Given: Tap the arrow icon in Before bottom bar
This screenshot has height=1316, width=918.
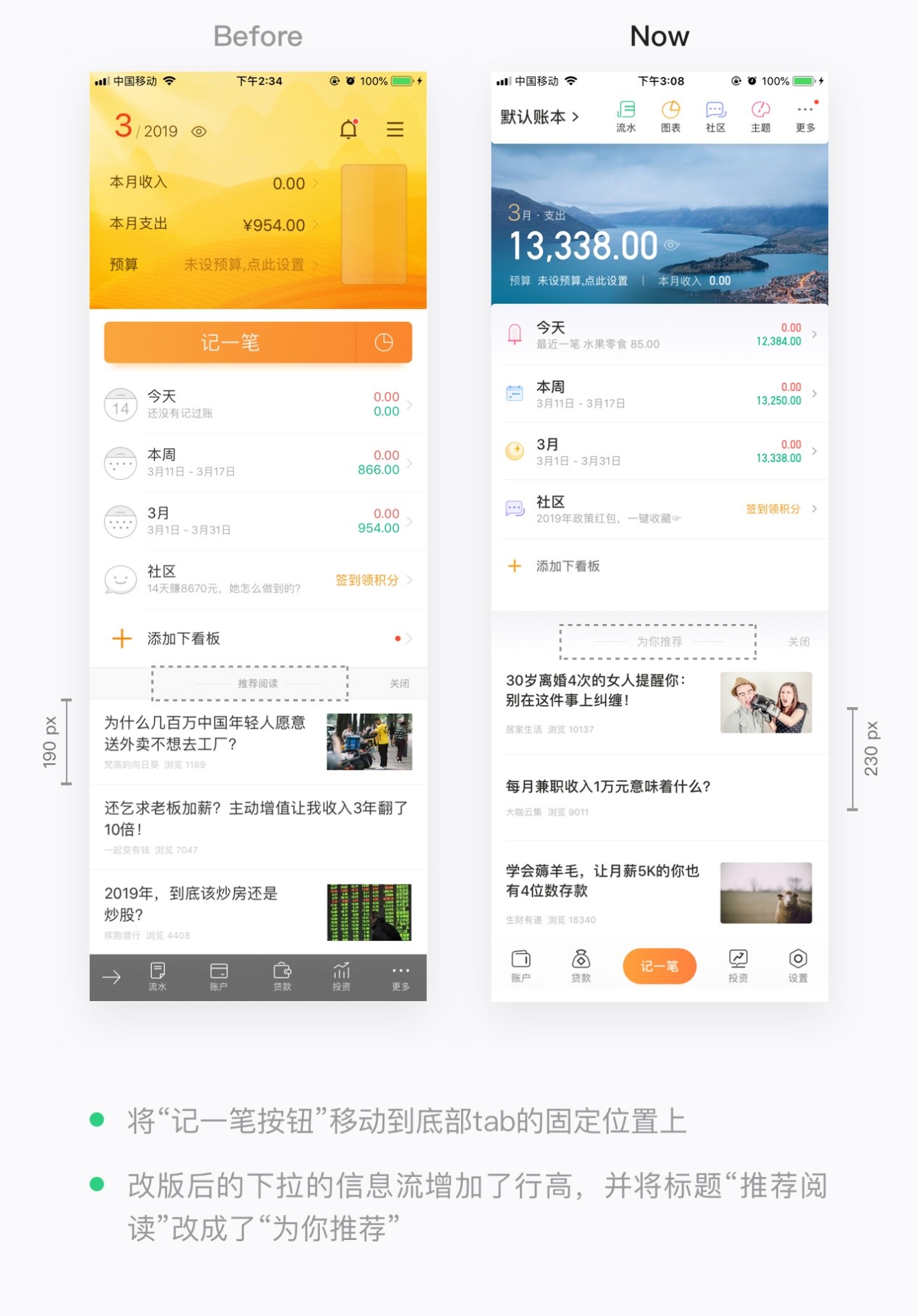Looking at the screenshot, I should (x=111, y=978).
